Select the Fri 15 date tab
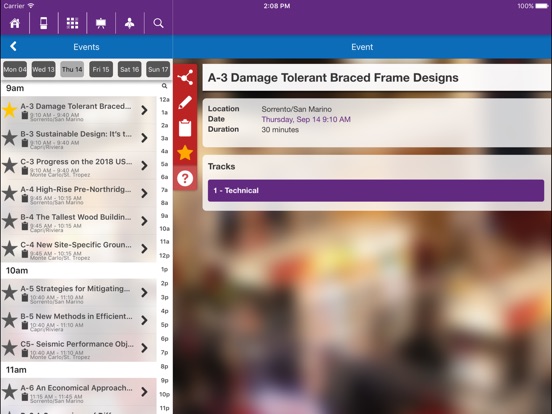 (101, 69)
